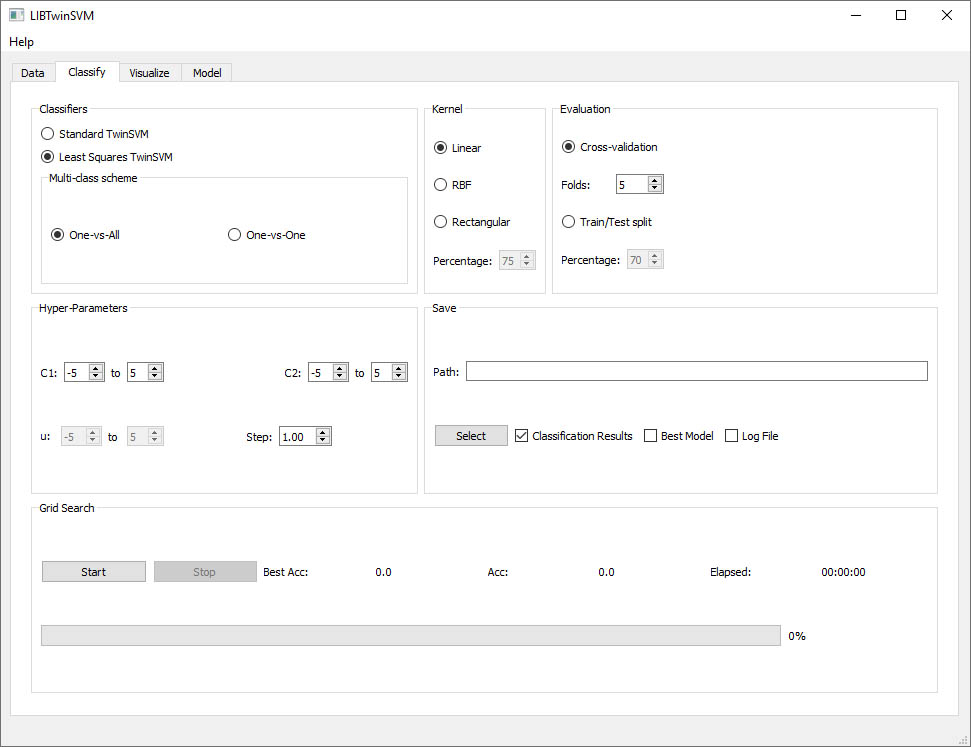The image size is (971, 747).
Task: Click the Step value field showing 1.00
Action: tap(297, 437)
